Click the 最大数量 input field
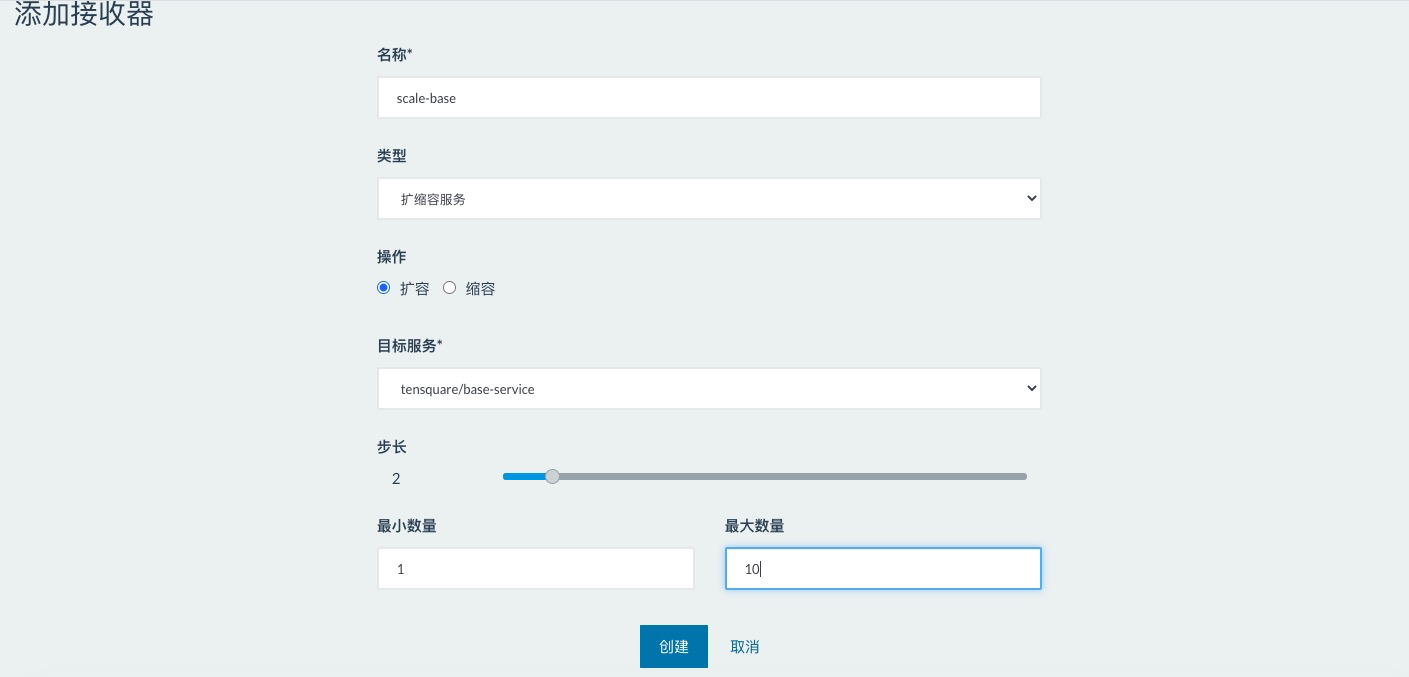Screen dimensions: 1409x677 883,568
